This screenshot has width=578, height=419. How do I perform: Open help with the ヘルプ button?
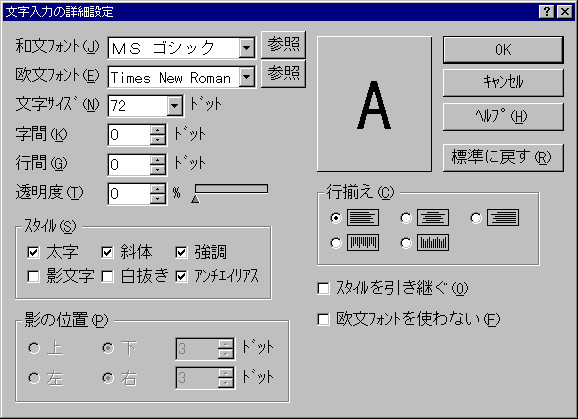coord(503,116)
